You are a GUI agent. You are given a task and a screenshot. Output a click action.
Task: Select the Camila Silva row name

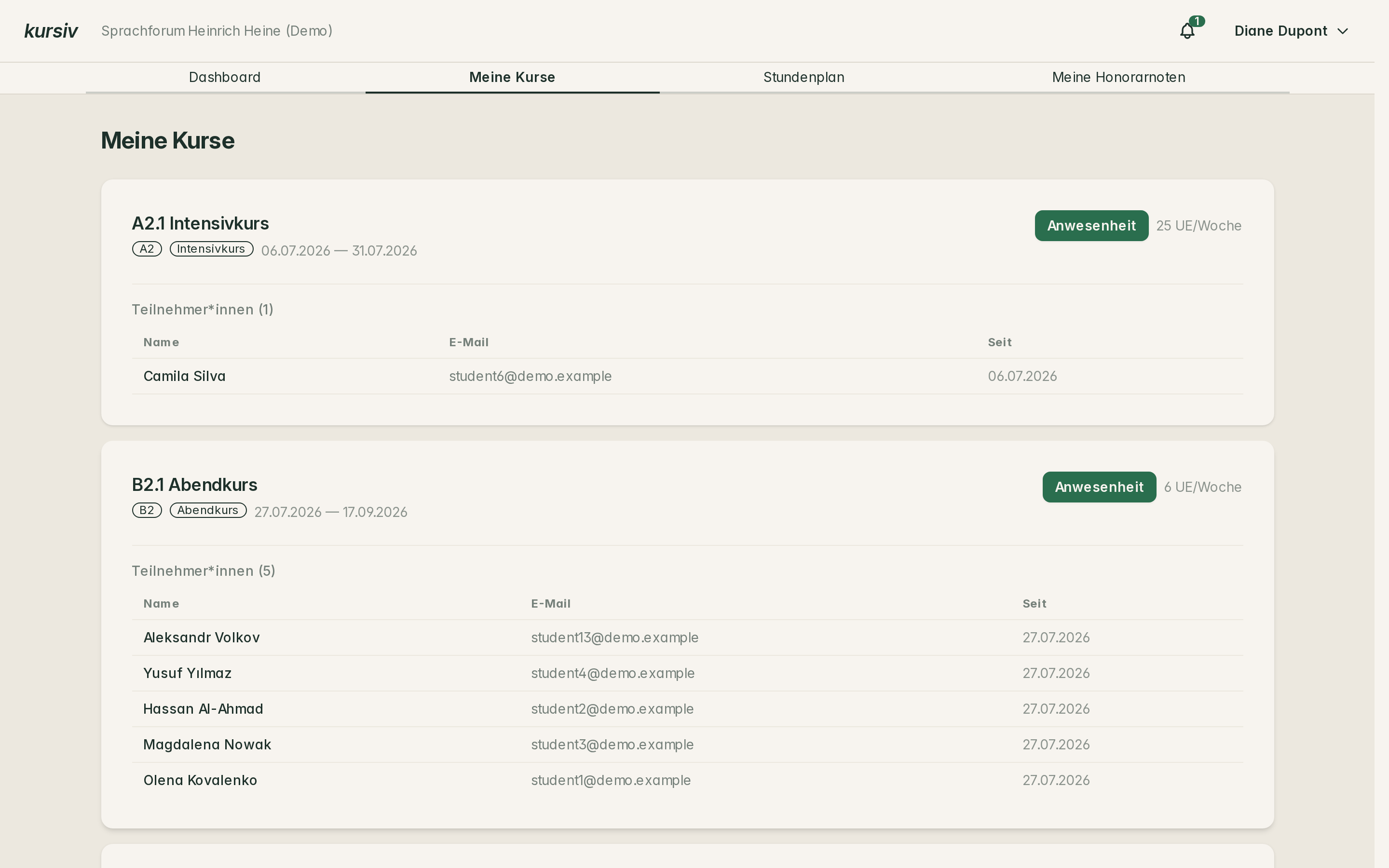184,377
